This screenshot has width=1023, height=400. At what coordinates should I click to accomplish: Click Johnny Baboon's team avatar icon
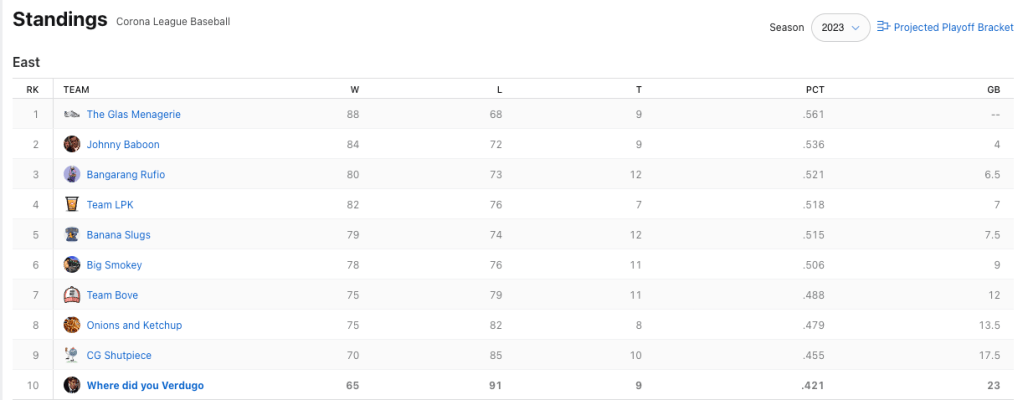pyautogui.click(x=71, y=145)
